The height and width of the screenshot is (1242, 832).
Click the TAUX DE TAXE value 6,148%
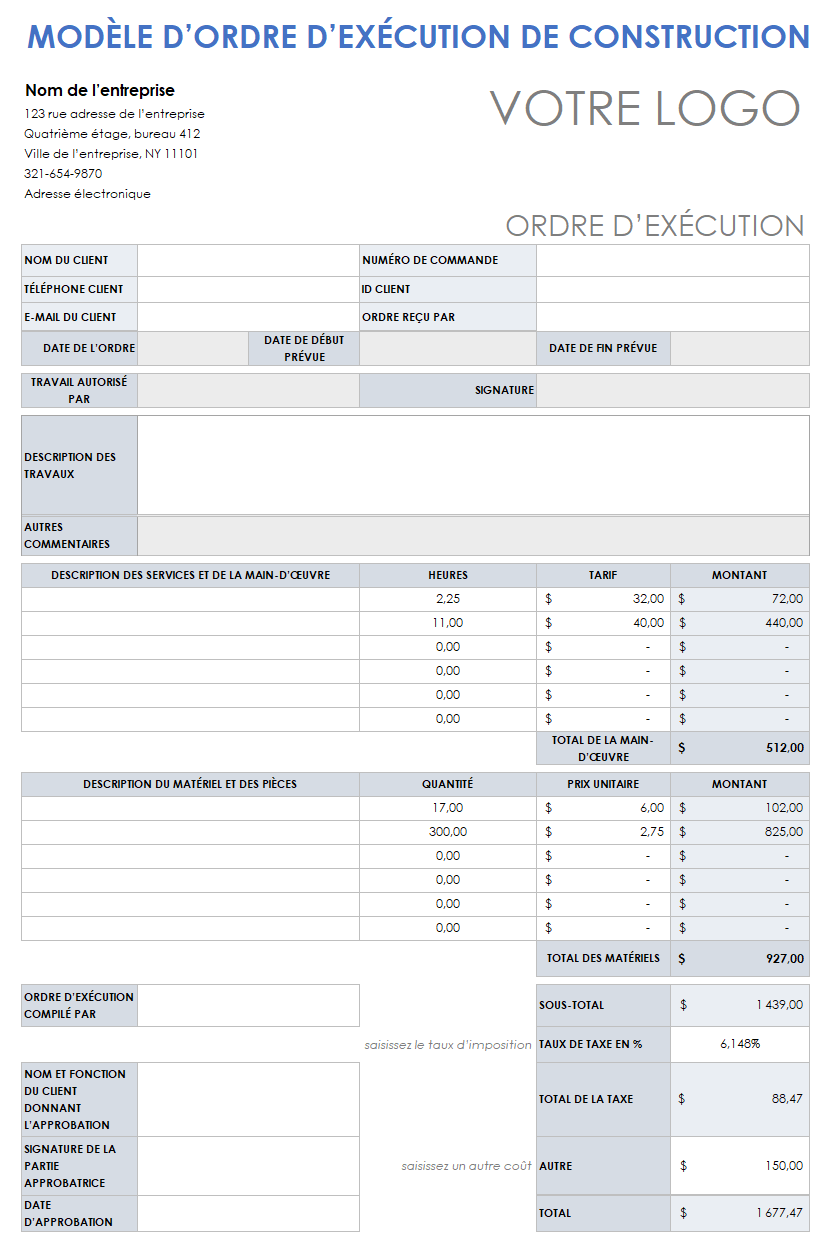click(740, 1044)
